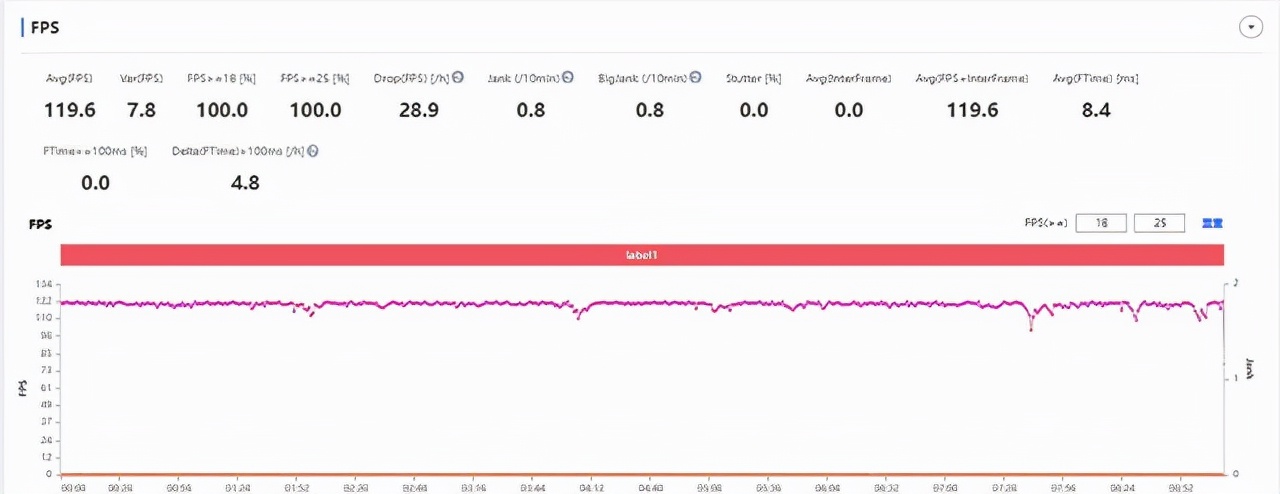Image resolution: width=1280 pixels, height=494 pixels.
Task: Click the blue compare icon beside threshold fields
Action: 1212,223
